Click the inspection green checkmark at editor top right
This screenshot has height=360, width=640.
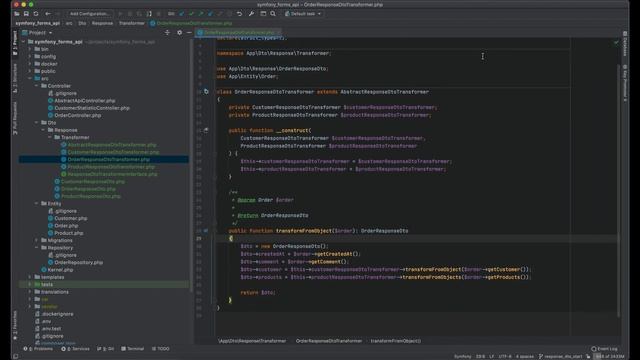616,42
